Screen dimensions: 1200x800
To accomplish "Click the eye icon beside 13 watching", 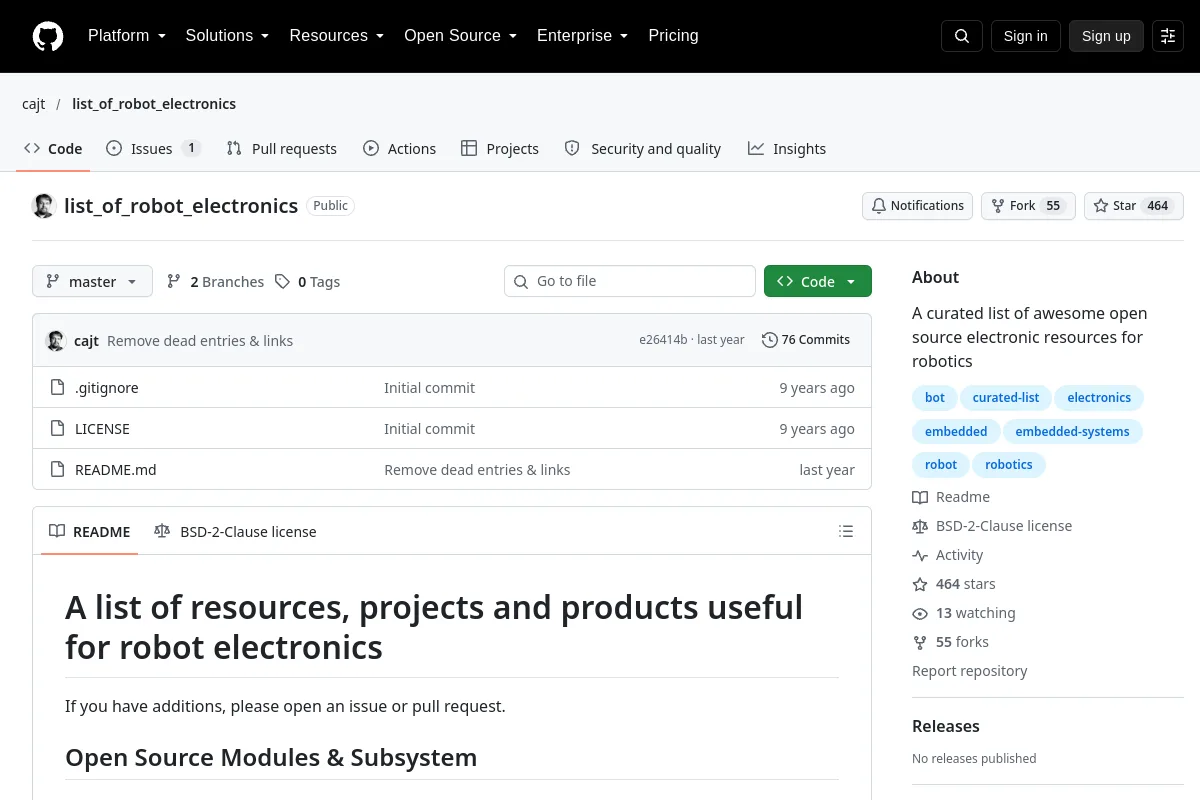I will (920, 613).
